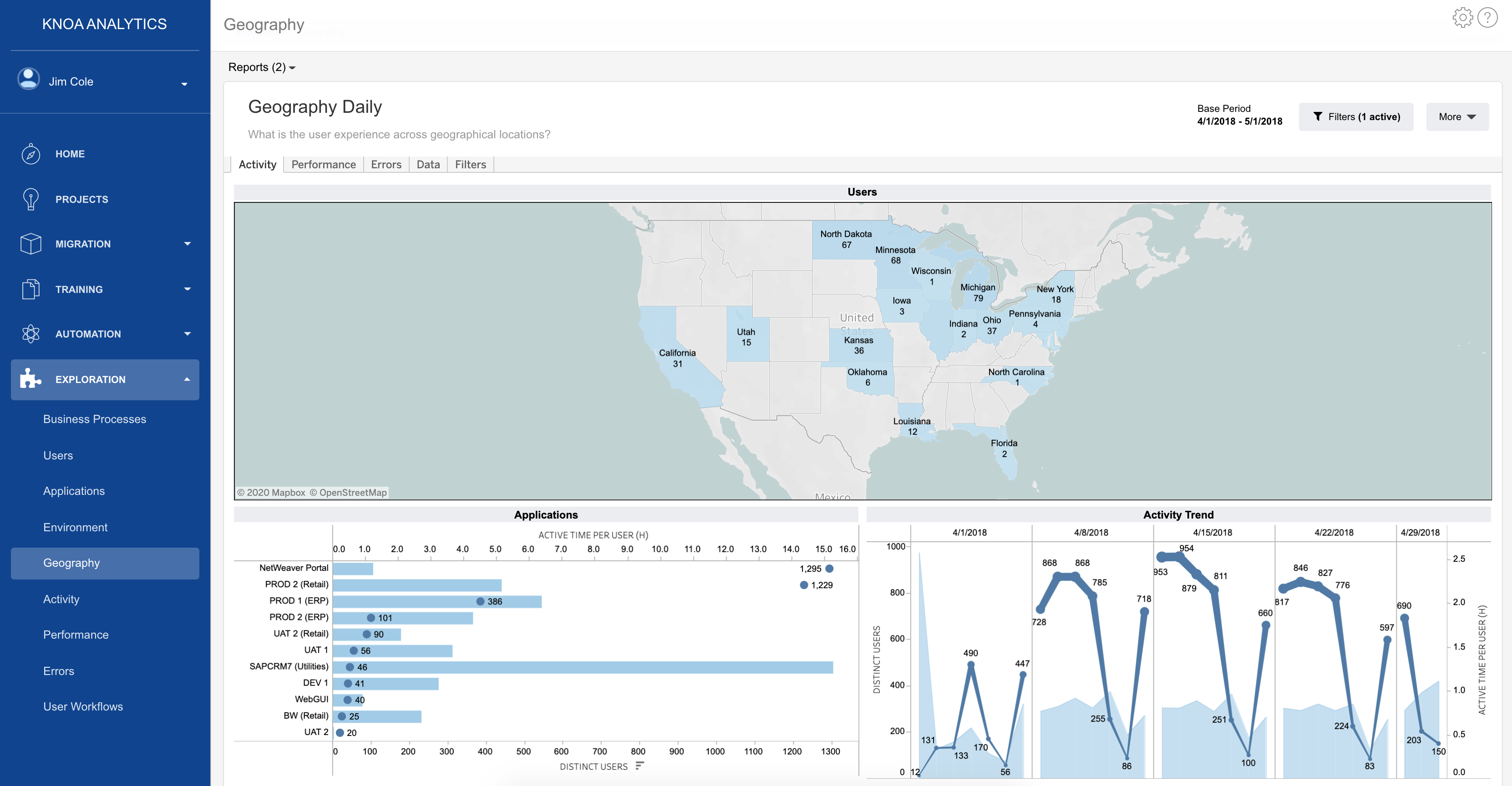1512x786 pixels.
Task: Collapse the Exploration section arrow
Action: (187, 379)
